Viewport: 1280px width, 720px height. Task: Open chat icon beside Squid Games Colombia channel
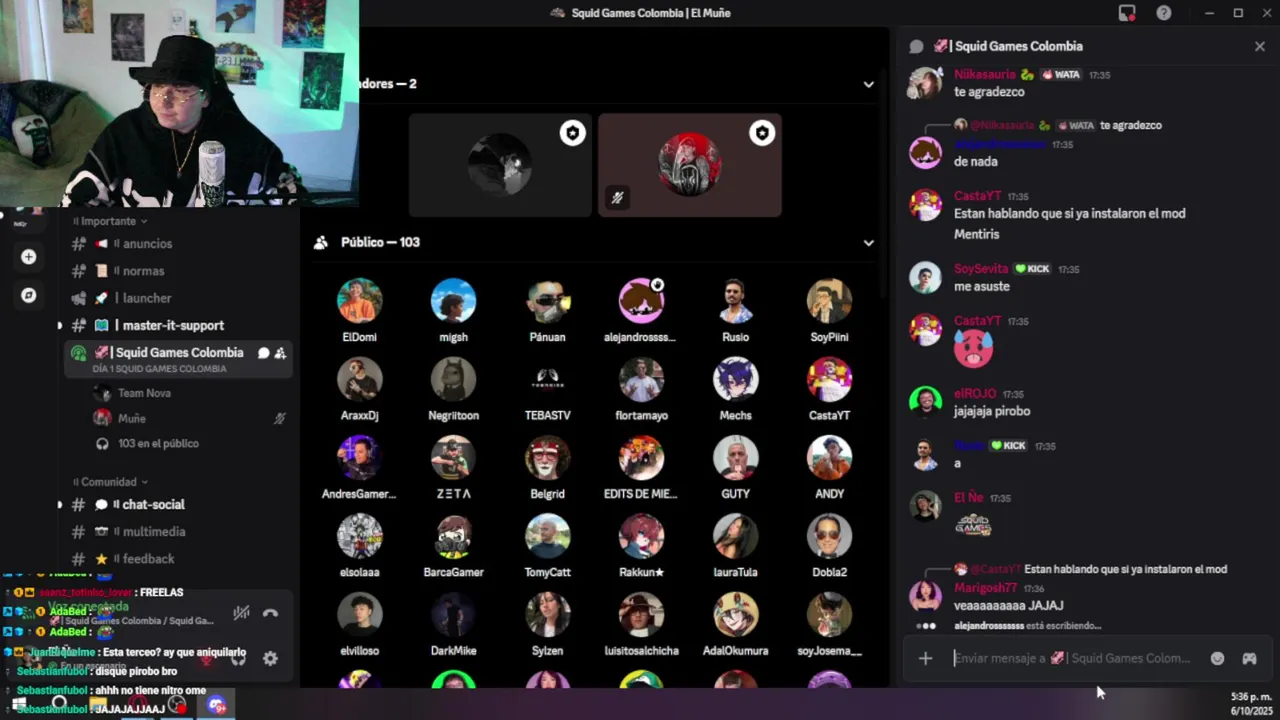pyautogui.click(x=263, y=353)
